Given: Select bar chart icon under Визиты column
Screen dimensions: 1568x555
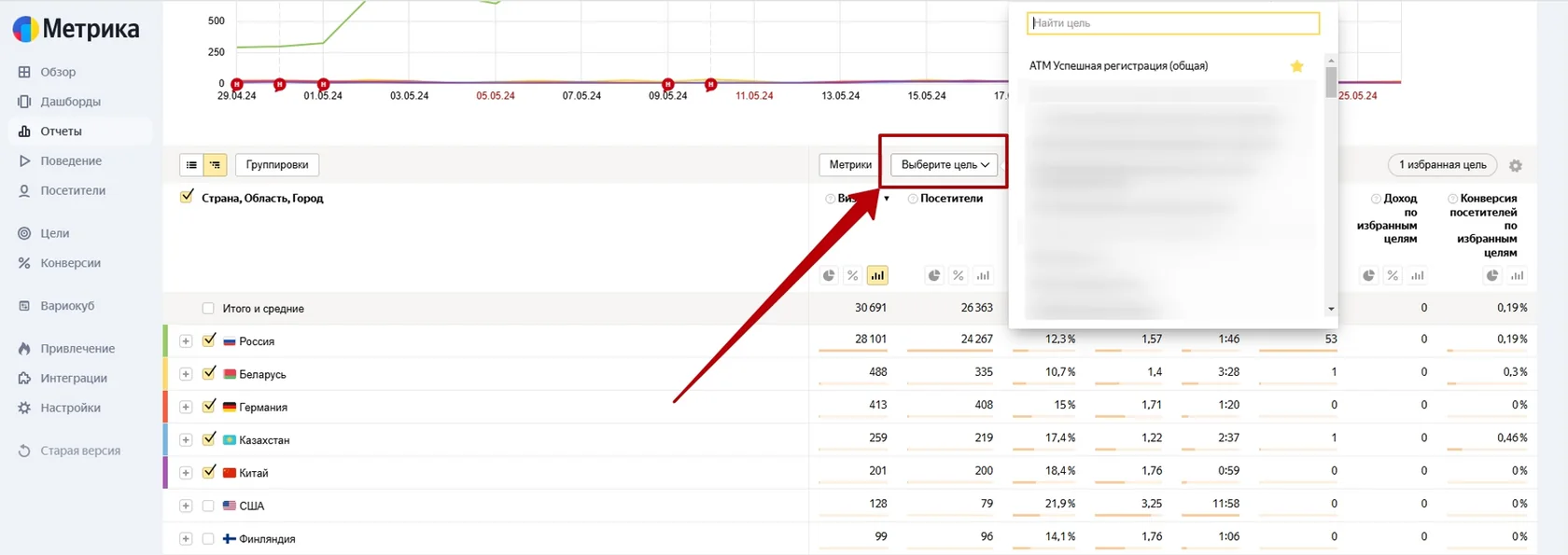Looking at the screenshot, I should coord(877,275).
